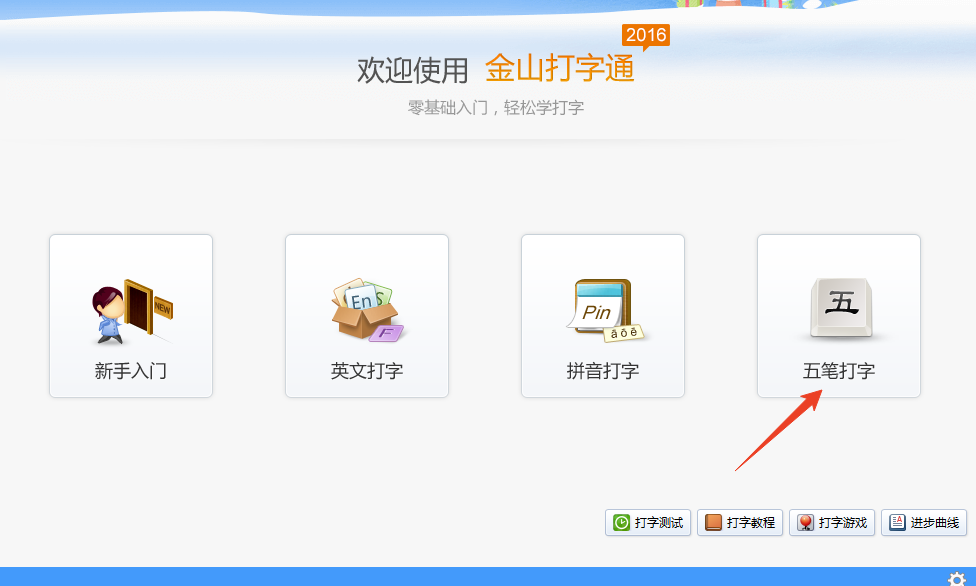This screenshot has height=586, width=976.
Task: Click the En box icon for English typing
Action: (367, 310)
